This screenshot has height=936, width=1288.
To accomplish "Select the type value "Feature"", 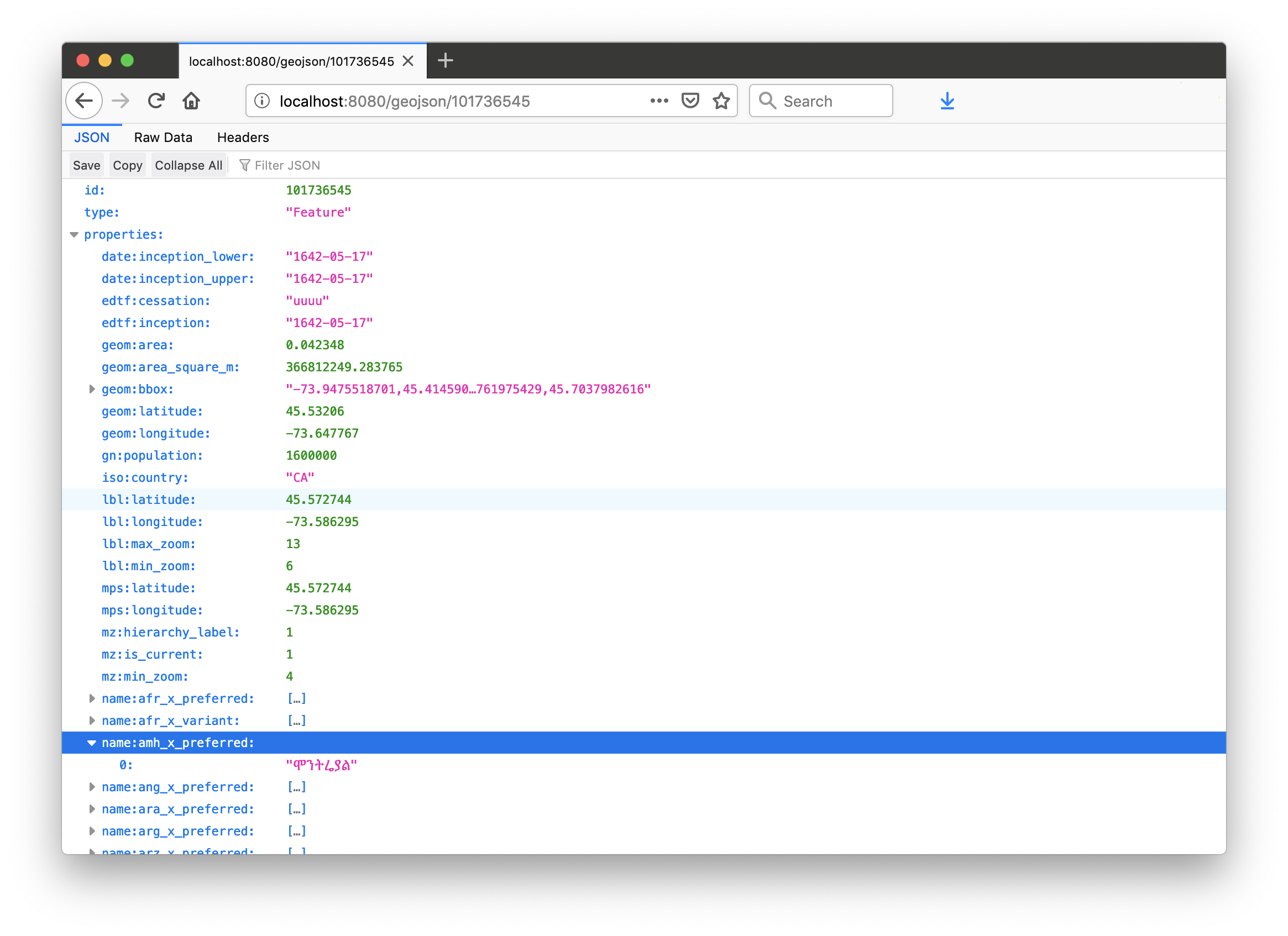I will [x=318, y=213].
